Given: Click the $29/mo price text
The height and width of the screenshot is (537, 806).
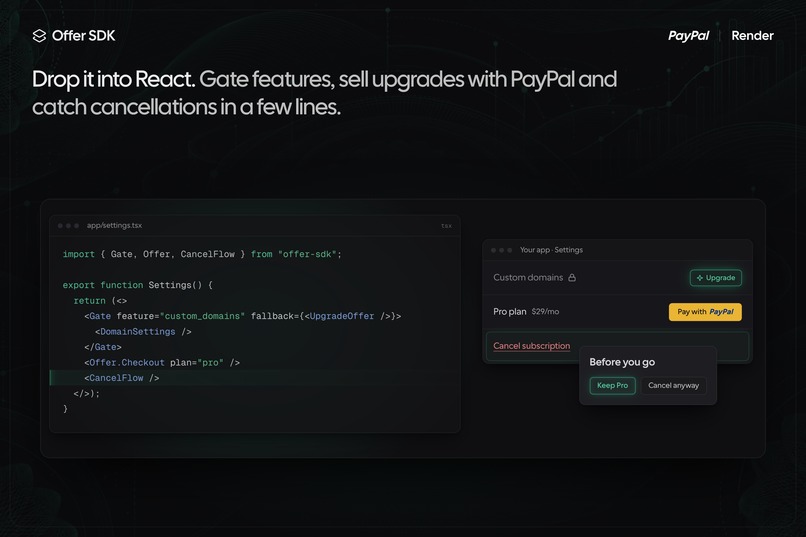Looking at the screenshot, I should (x=545, y=311).
